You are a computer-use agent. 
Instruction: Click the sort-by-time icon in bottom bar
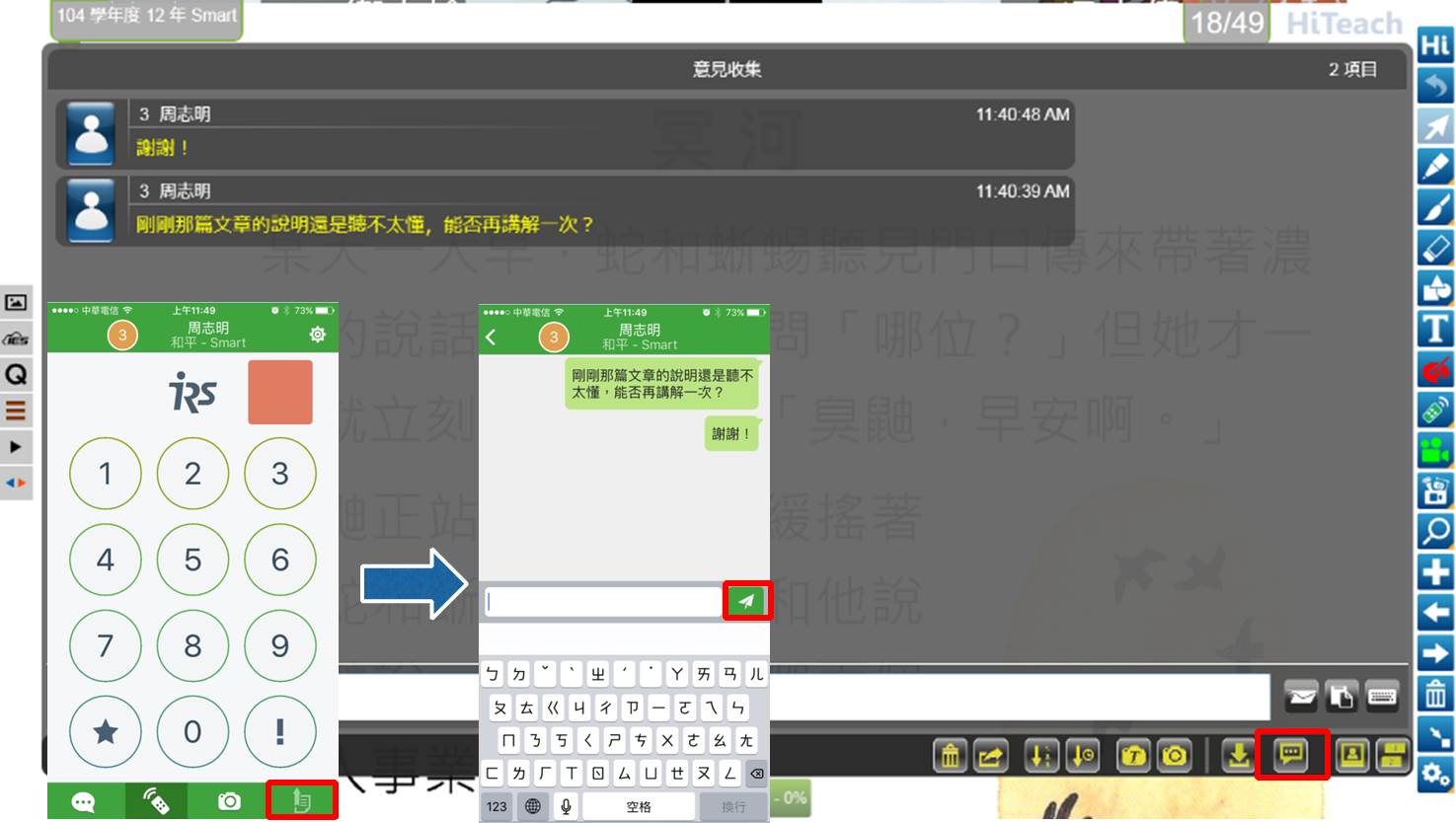1083,756
